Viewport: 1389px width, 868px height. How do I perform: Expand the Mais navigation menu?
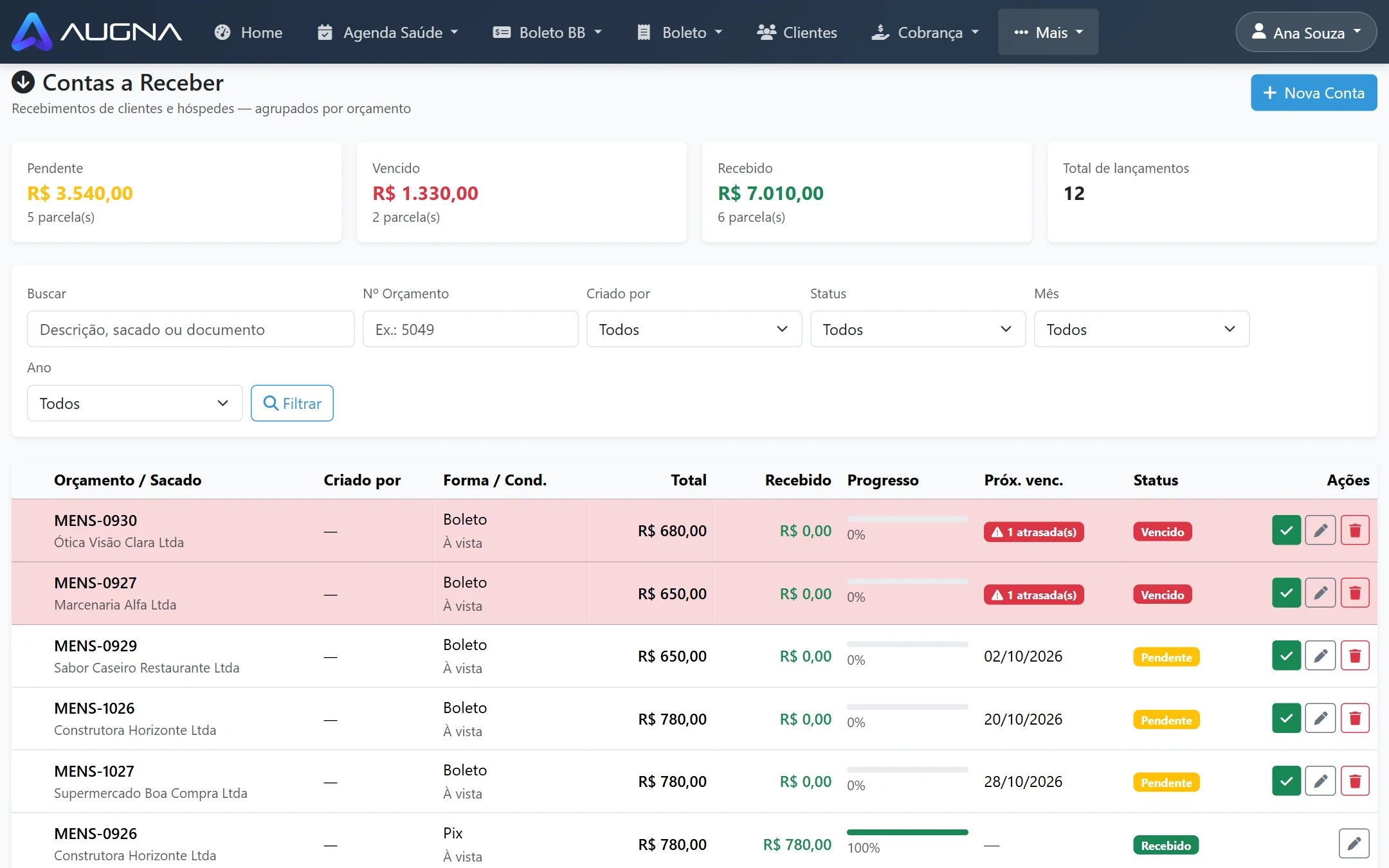pyautogui.click(x=1048, y=32)
